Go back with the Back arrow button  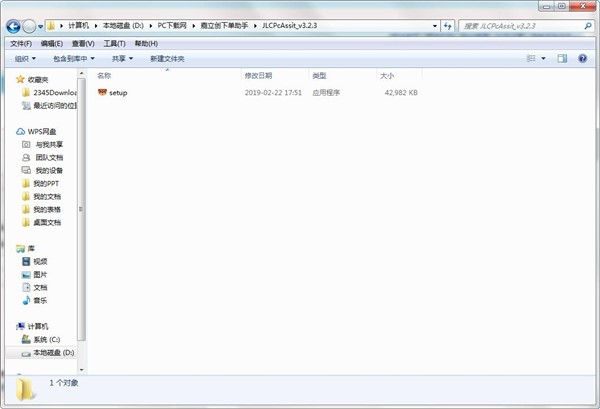pyautogui.click(x=13, y=26)
